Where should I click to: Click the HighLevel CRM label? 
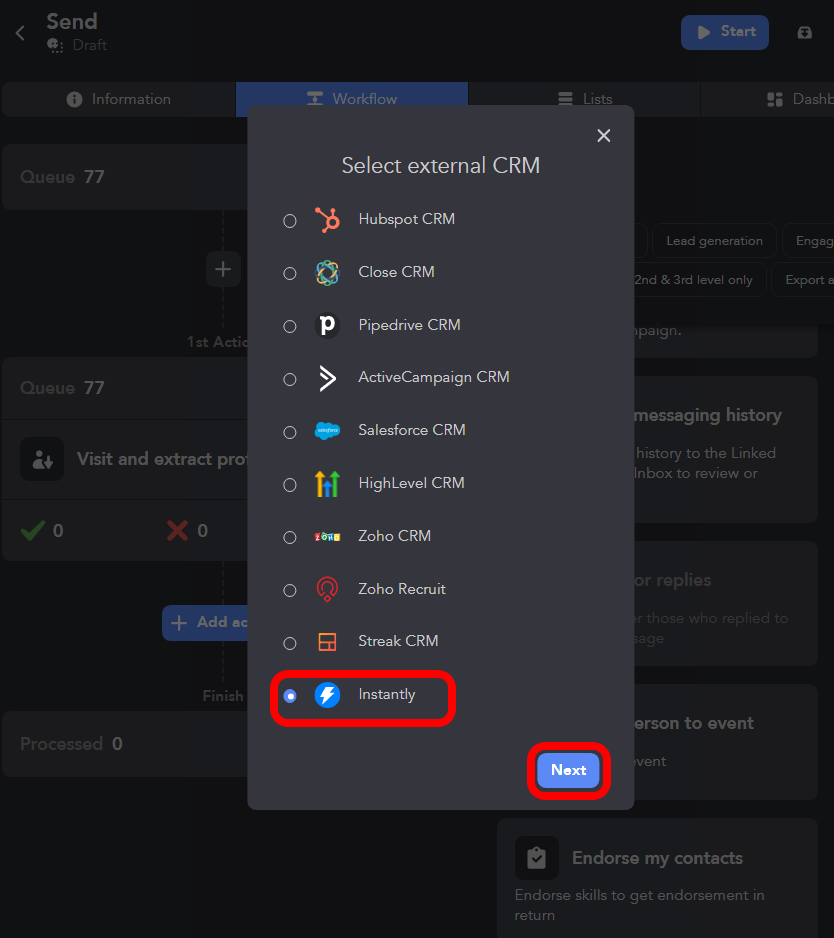click(412, 483)
